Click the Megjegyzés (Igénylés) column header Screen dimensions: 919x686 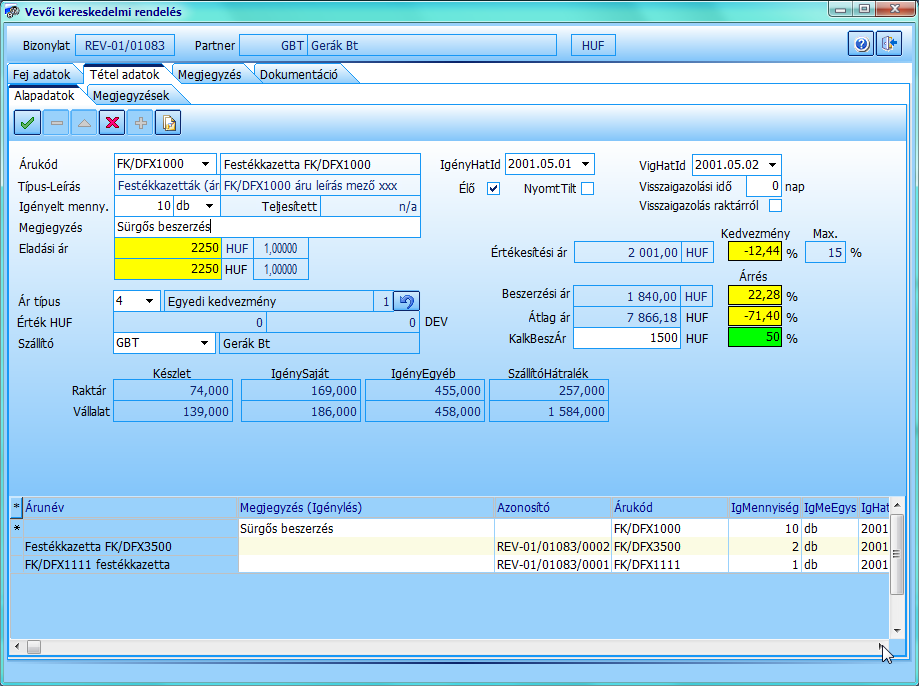(366, 507)
